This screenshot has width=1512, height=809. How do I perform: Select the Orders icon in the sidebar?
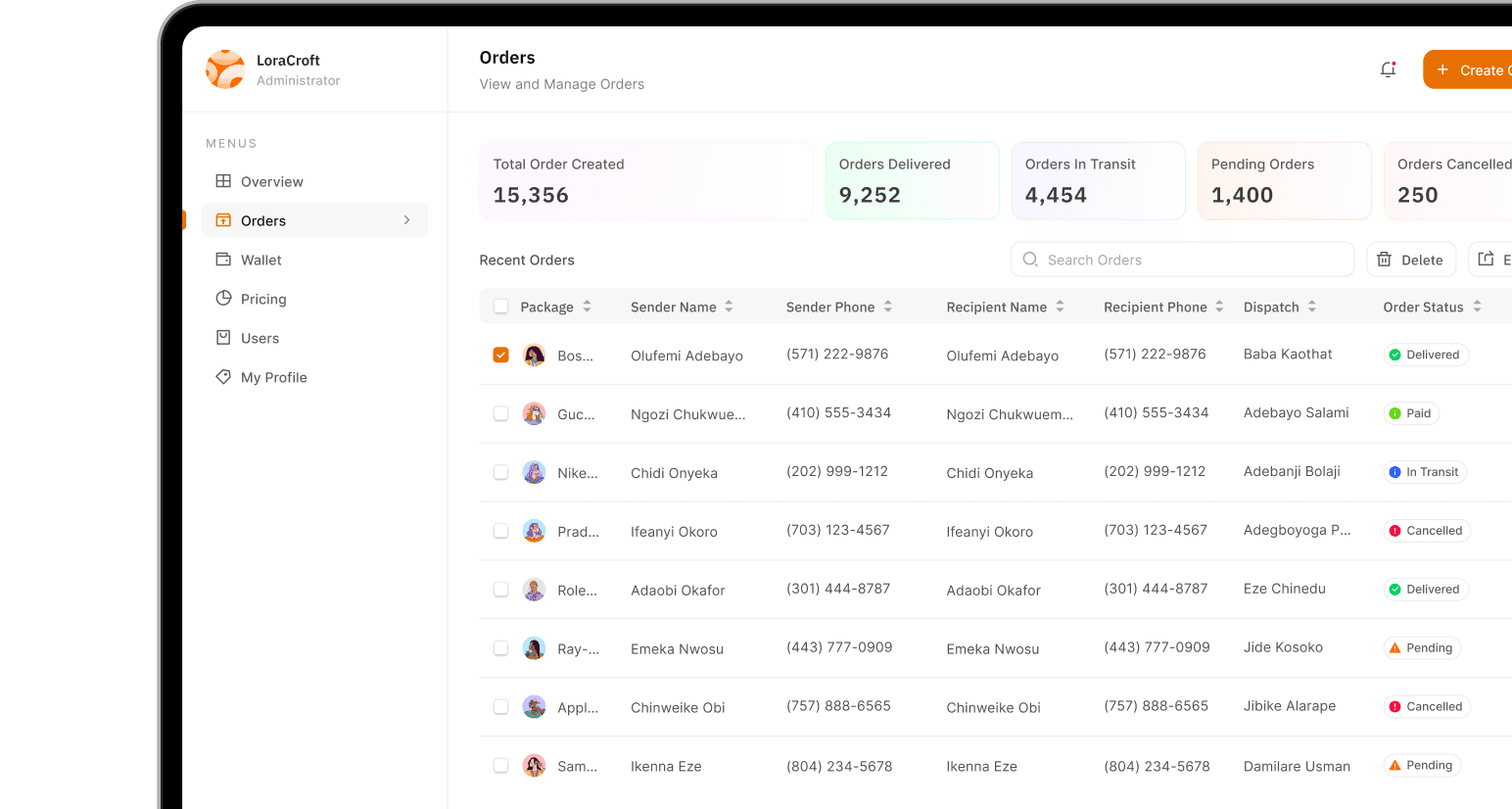point(222,220)
